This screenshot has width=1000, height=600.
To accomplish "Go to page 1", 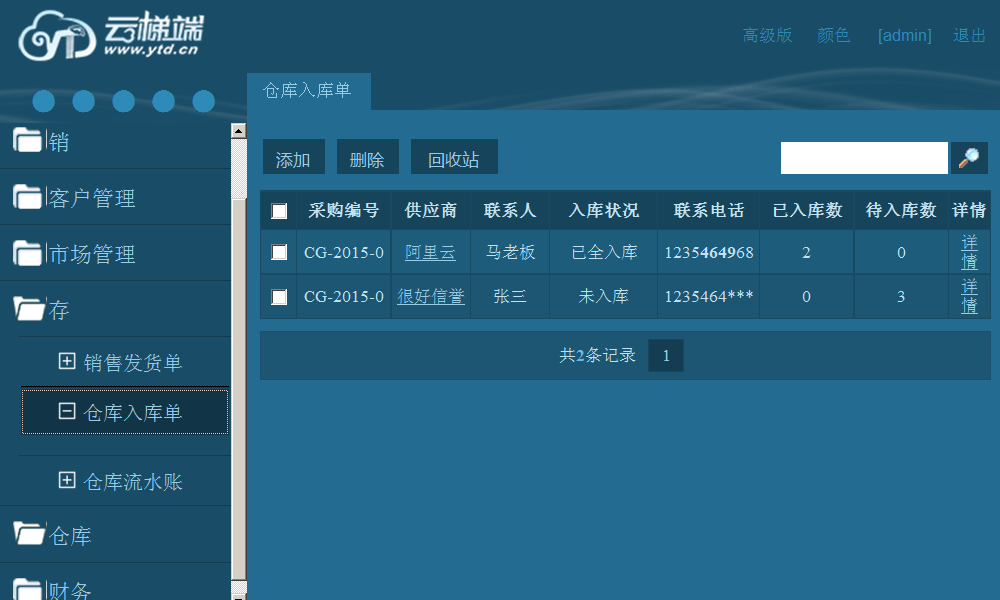I will 666,355.
